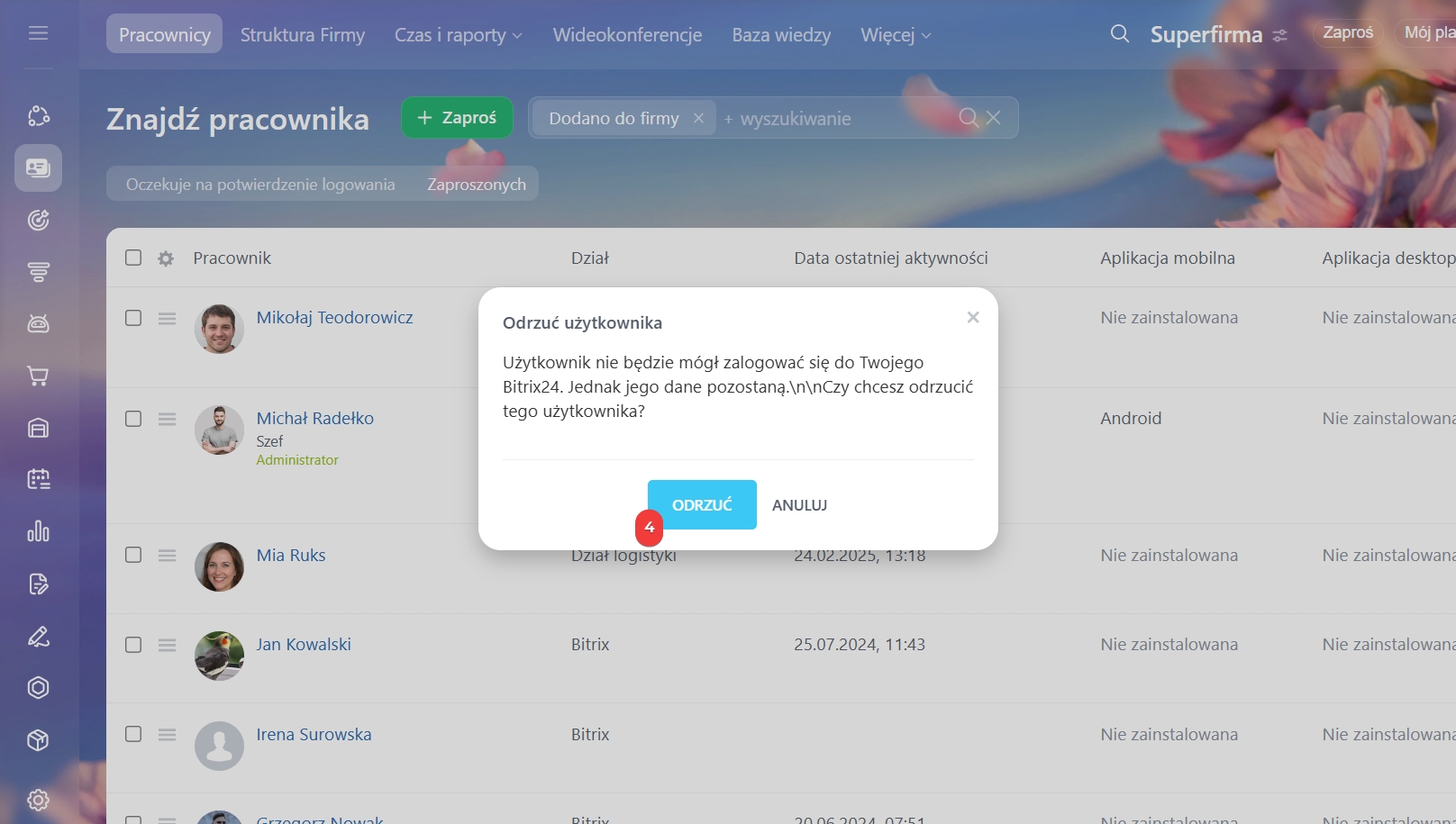Click Irena Surowska placeholder avatar

pos(219,746)
